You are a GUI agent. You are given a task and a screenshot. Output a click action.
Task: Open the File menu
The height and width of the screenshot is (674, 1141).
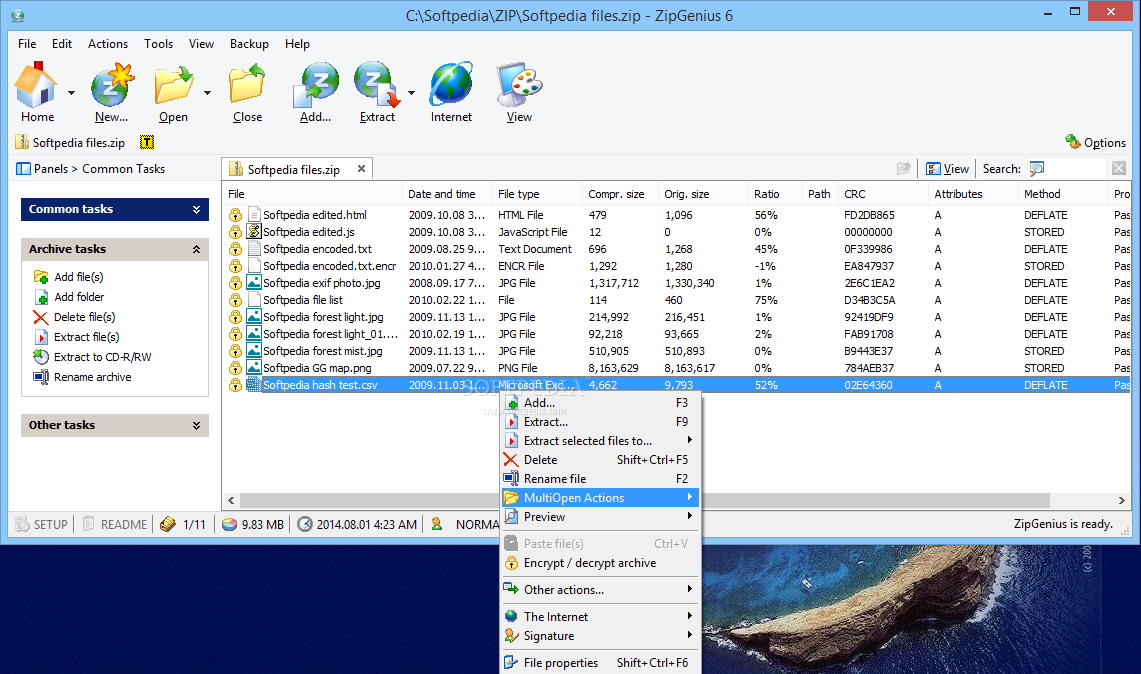pyautogui.click(x=27, y=44)
